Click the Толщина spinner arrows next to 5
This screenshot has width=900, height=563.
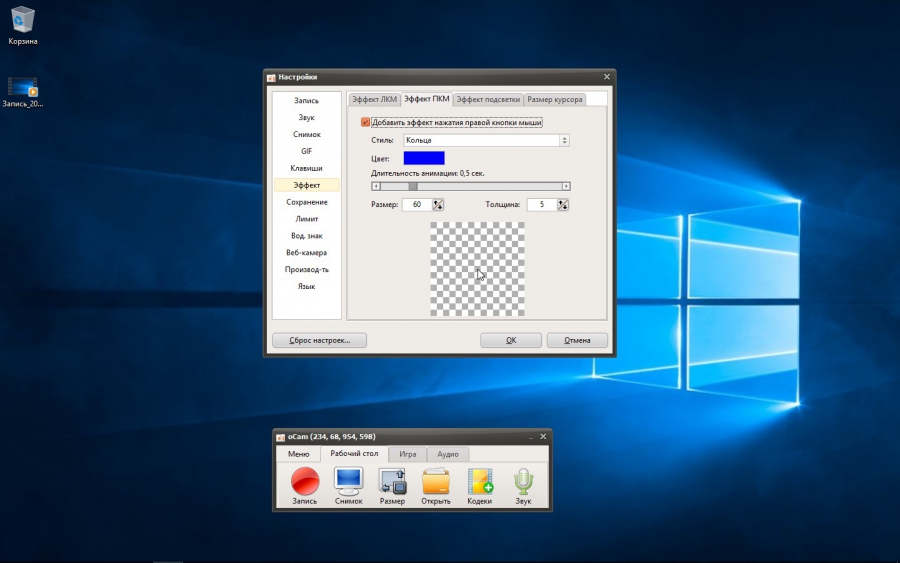pyautogui.click(x=563, y=205)
